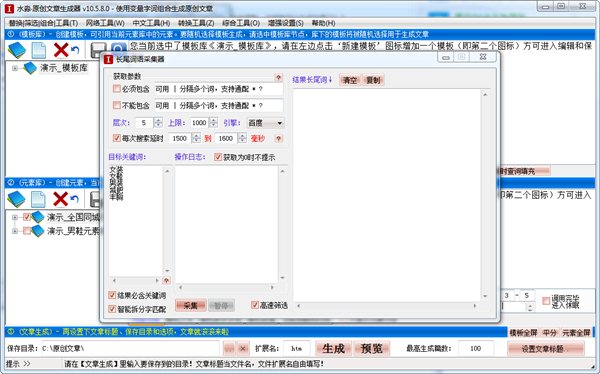The height and width of the screenshot is (374, 600).
Task: Enable the 必须包含 checkbox
Action: pyautogui.click(x=117, y=89)
